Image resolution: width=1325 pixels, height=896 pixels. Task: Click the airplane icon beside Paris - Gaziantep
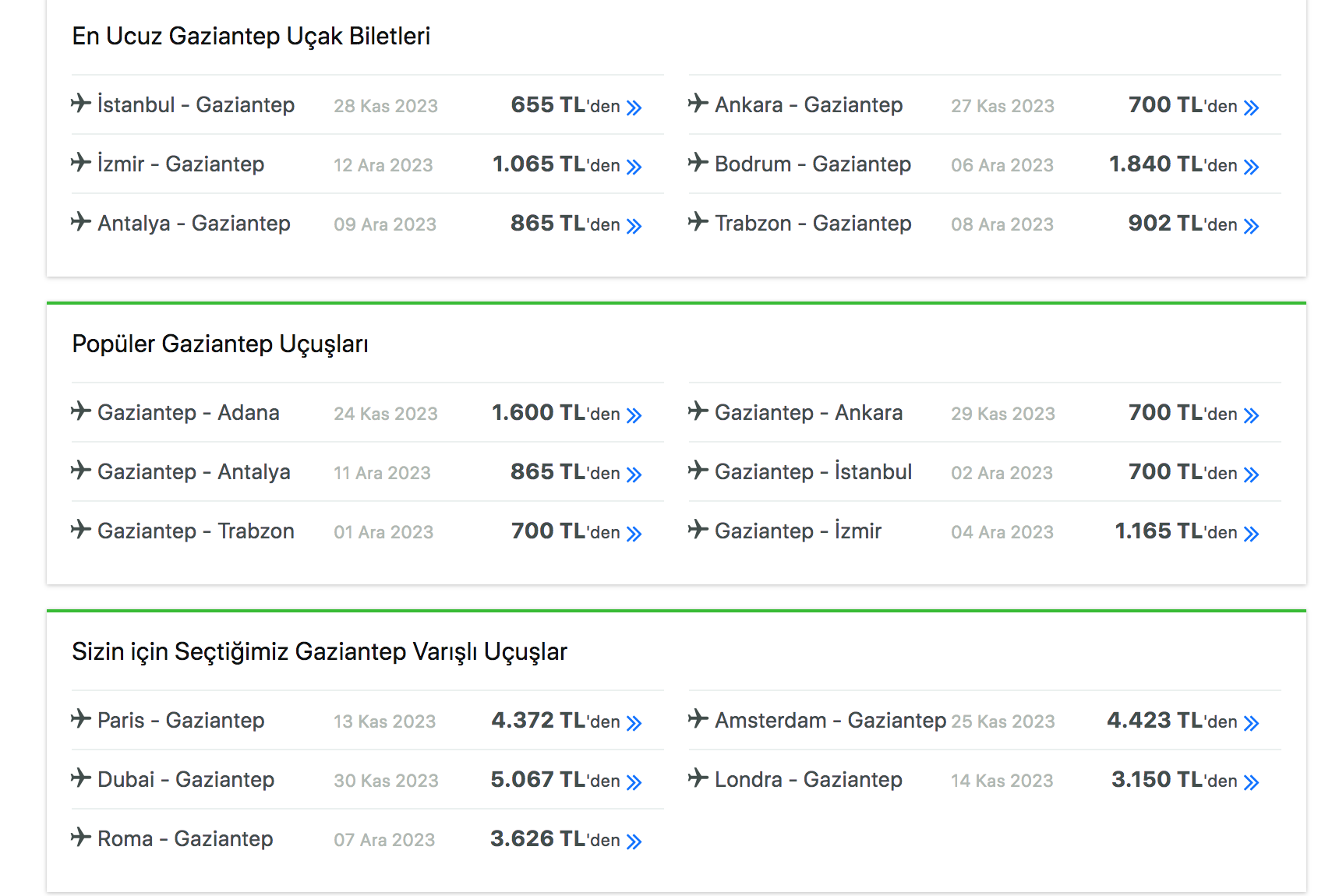(81, 719)
